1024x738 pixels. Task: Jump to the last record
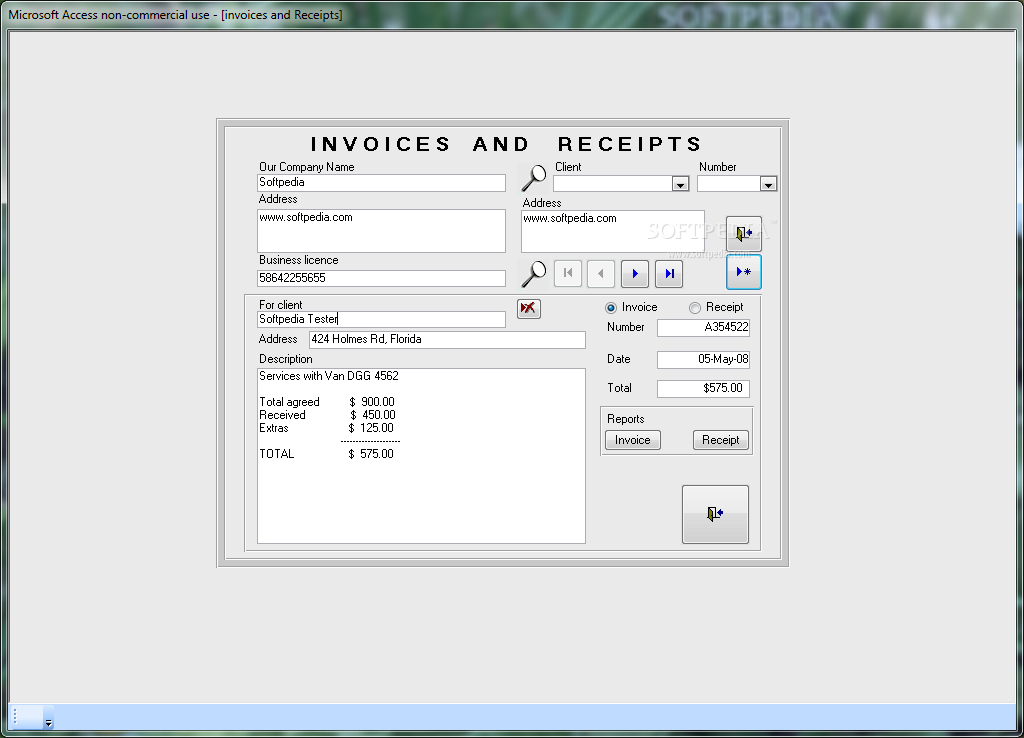[x=669, y=273]
